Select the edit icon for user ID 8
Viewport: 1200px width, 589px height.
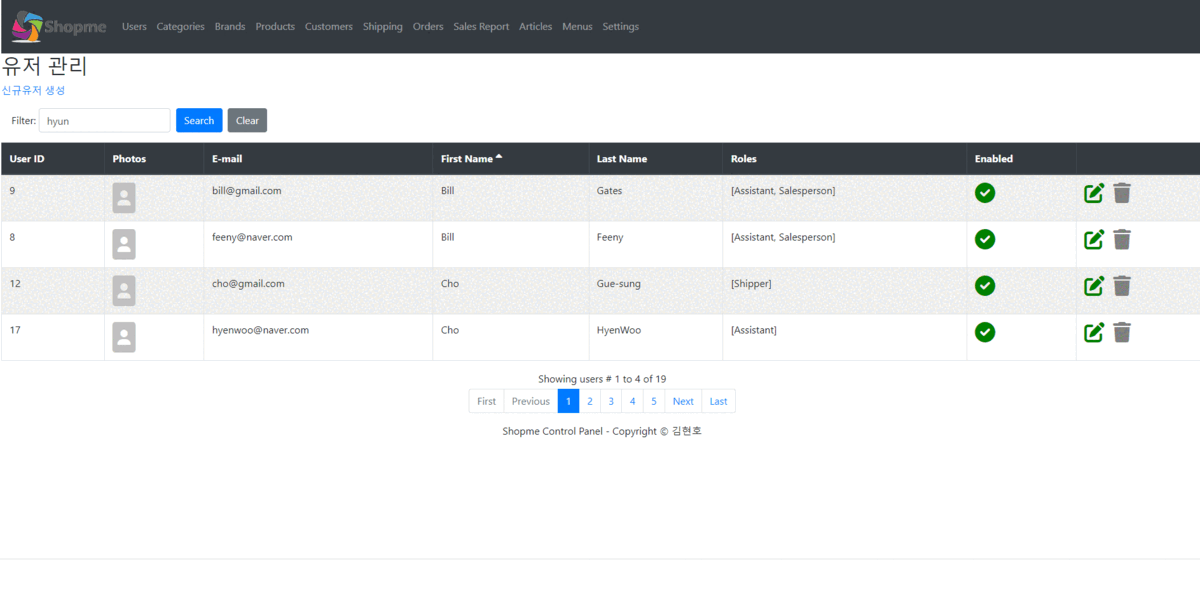(x=1094, y=239)
